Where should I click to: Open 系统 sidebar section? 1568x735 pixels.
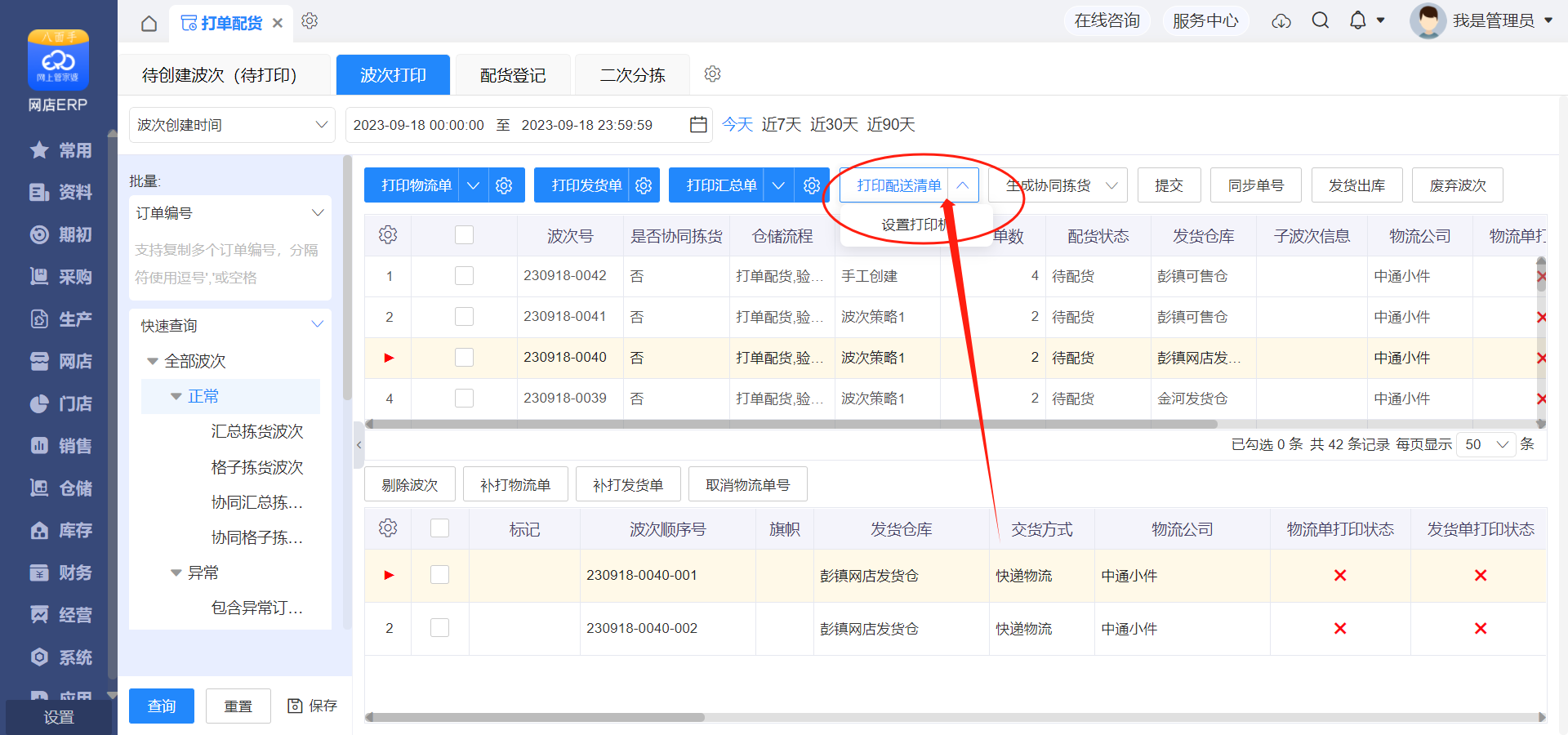[x=60, y=657]
